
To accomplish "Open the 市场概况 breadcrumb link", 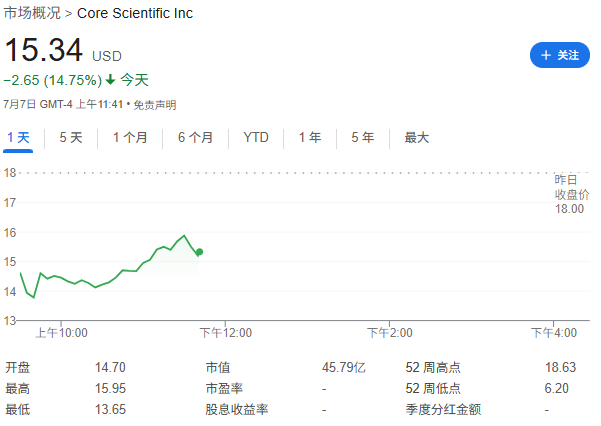I will pyautogui.click(x=32, y=13).
